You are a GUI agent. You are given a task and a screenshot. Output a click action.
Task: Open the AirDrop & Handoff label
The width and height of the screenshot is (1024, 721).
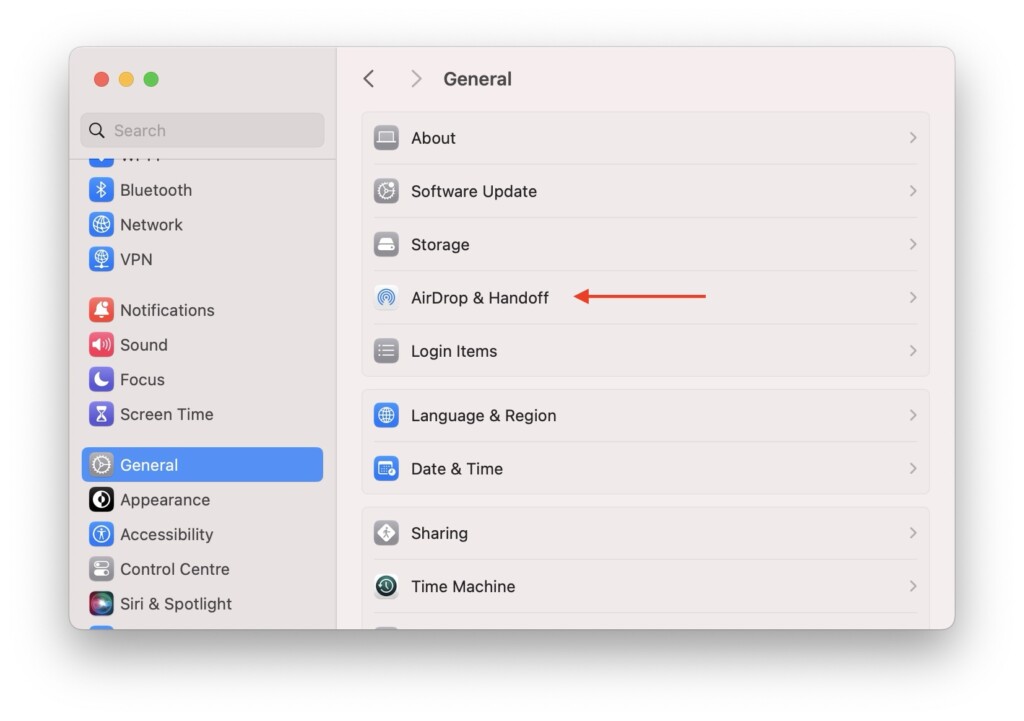pyautogui.click(x=480, y=298)
